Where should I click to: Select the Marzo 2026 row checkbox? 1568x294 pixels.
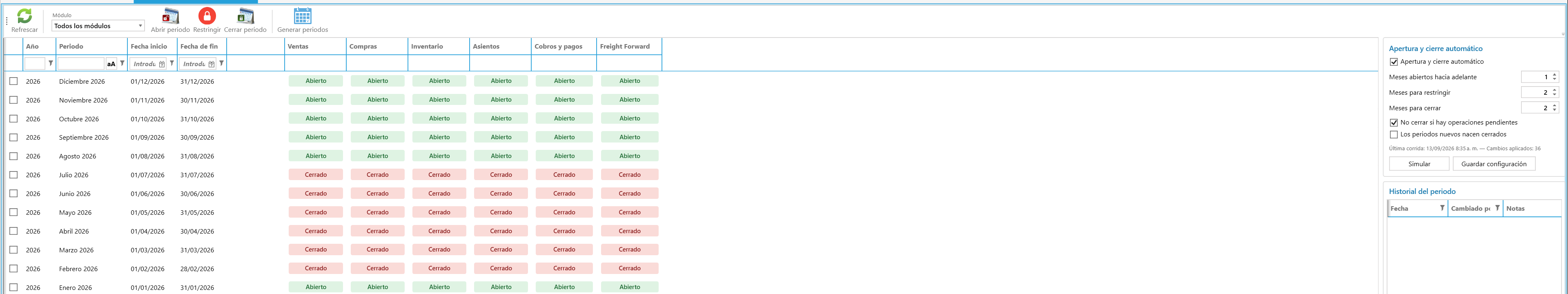[x=13, y=249]
